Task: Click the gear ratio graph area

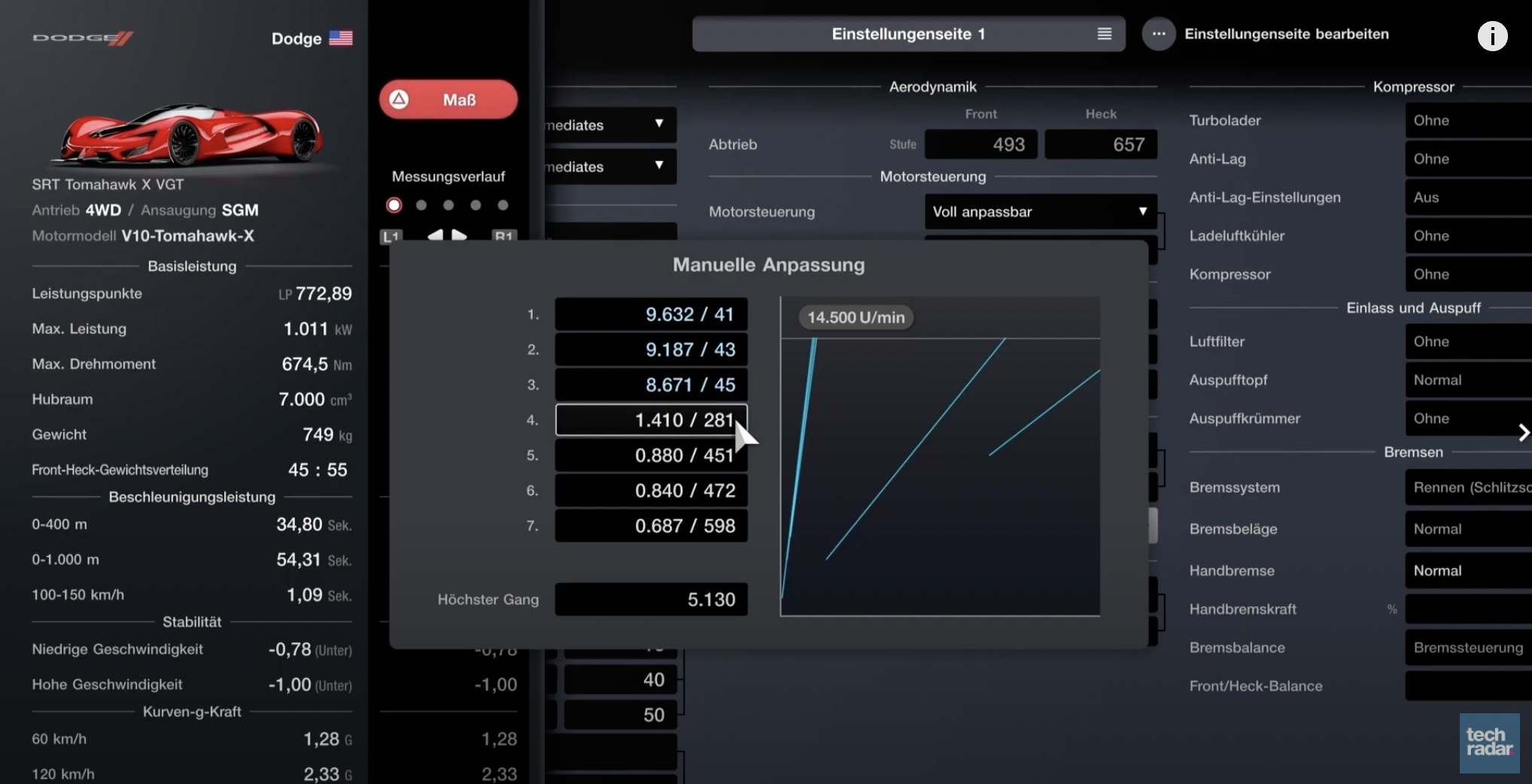Action: [x=941, y=456]
